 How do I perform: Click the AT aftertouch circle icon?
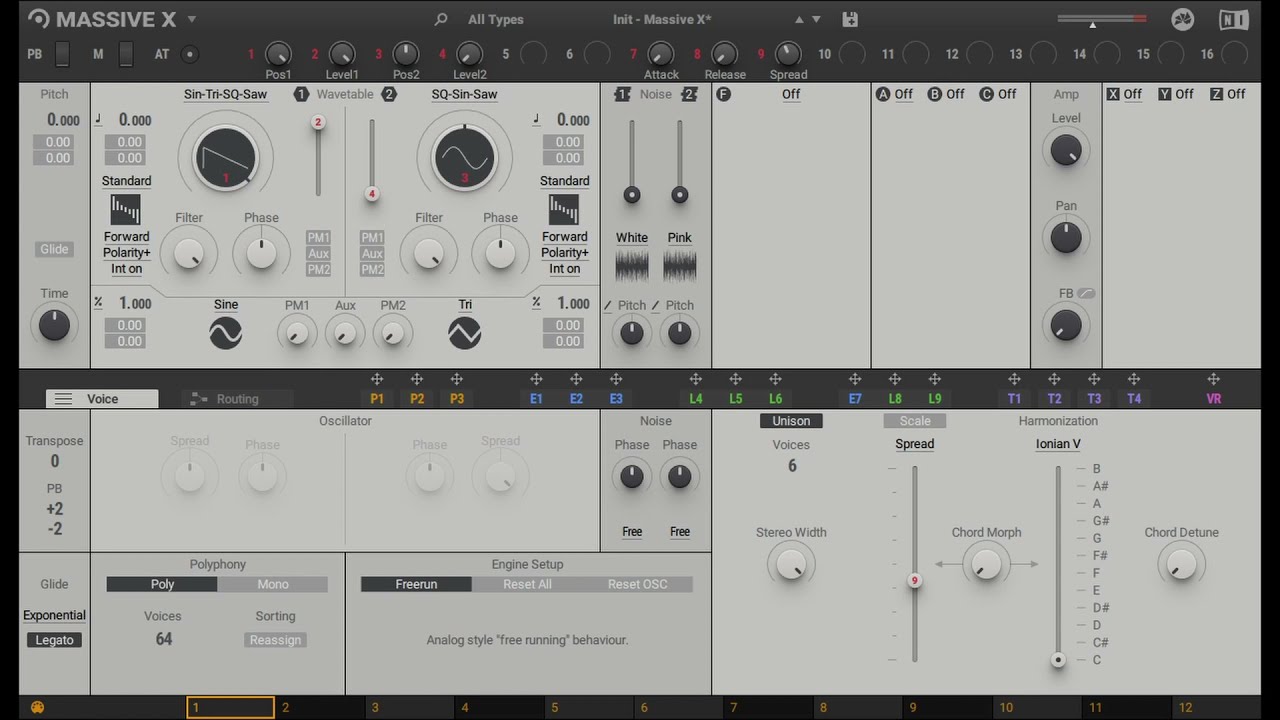coord(189,54)
